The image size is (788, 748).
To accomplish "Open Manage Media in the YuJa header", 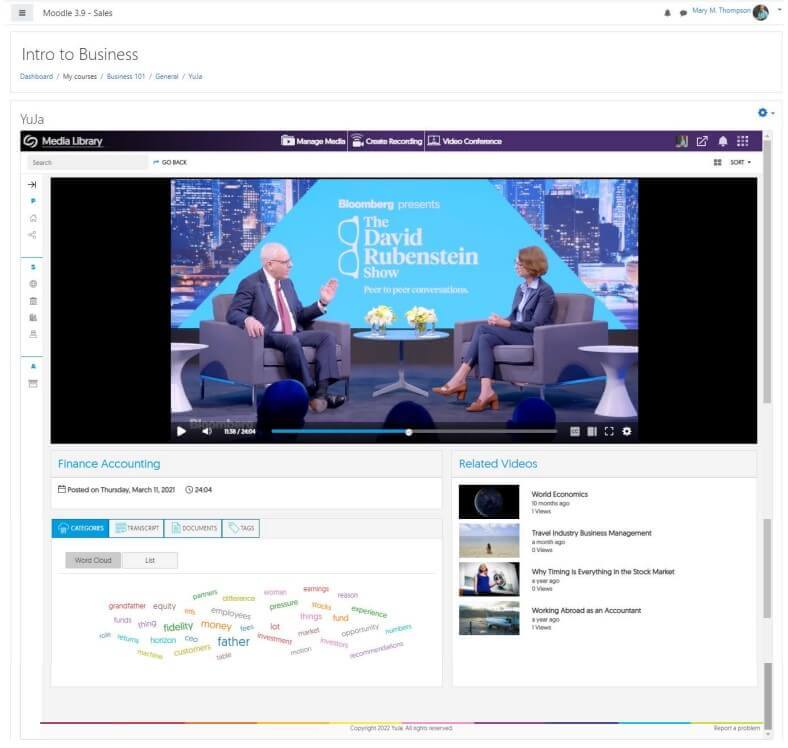I will click(x=313, y=141).
